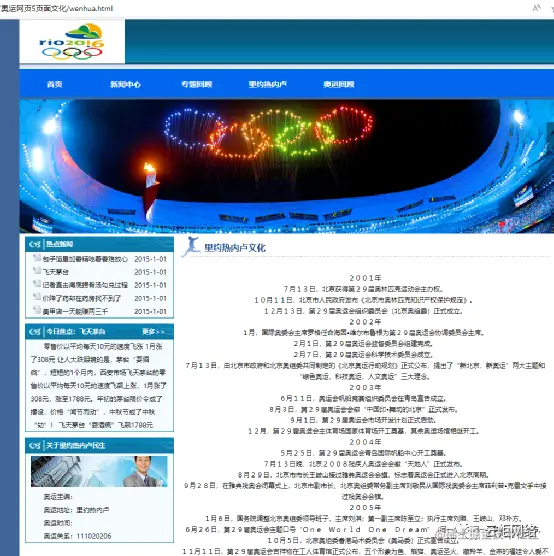Screen dimensions: 554x556
Task: Open the news link 价降了药却在药房找不到了
Action: [82, 299]
